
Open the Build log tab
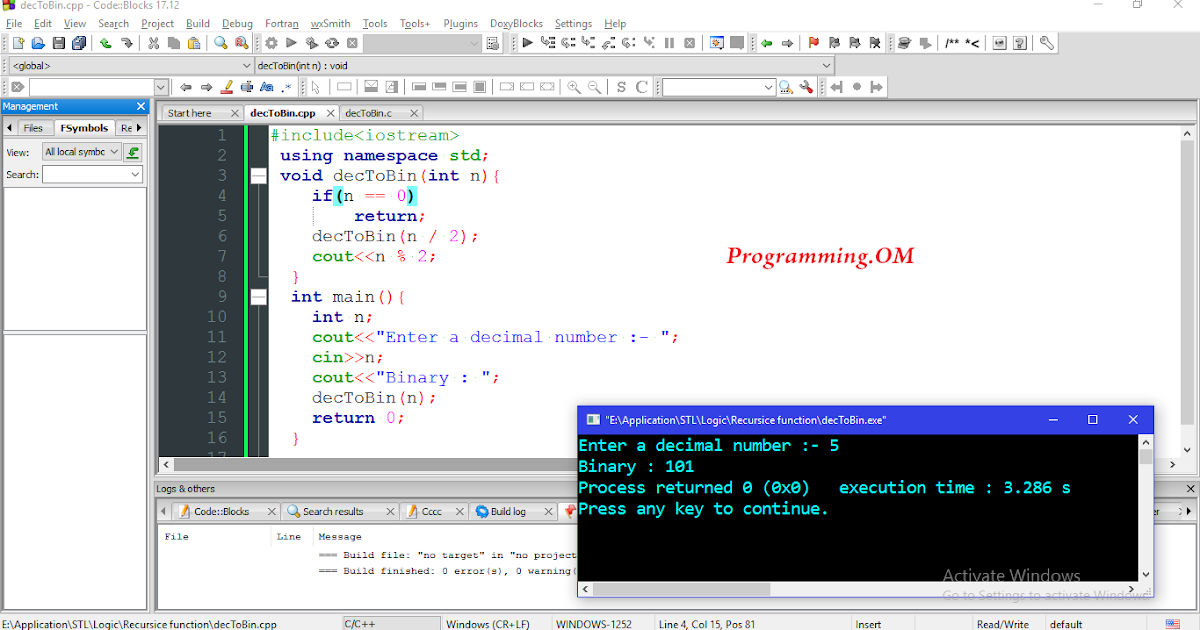(508, 511)
